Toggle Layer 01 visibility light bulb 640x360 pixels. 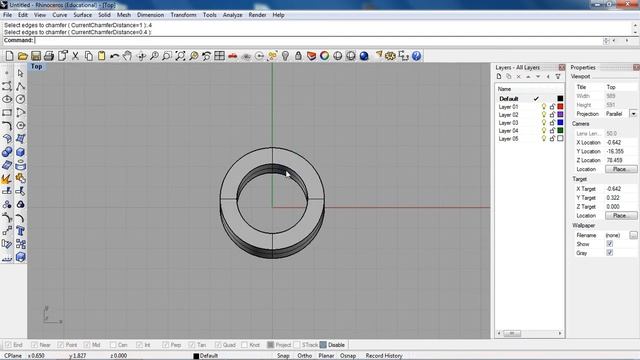544,107
